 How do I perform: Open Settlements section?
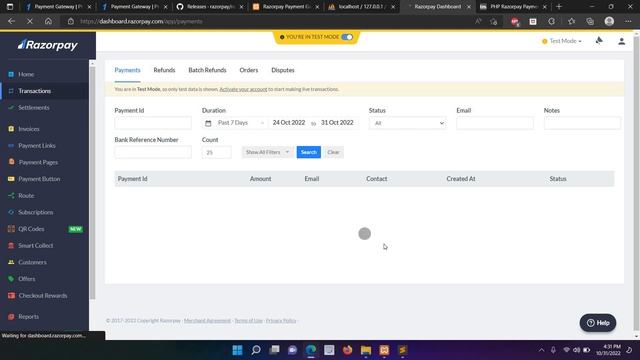[x=33, y=108]
